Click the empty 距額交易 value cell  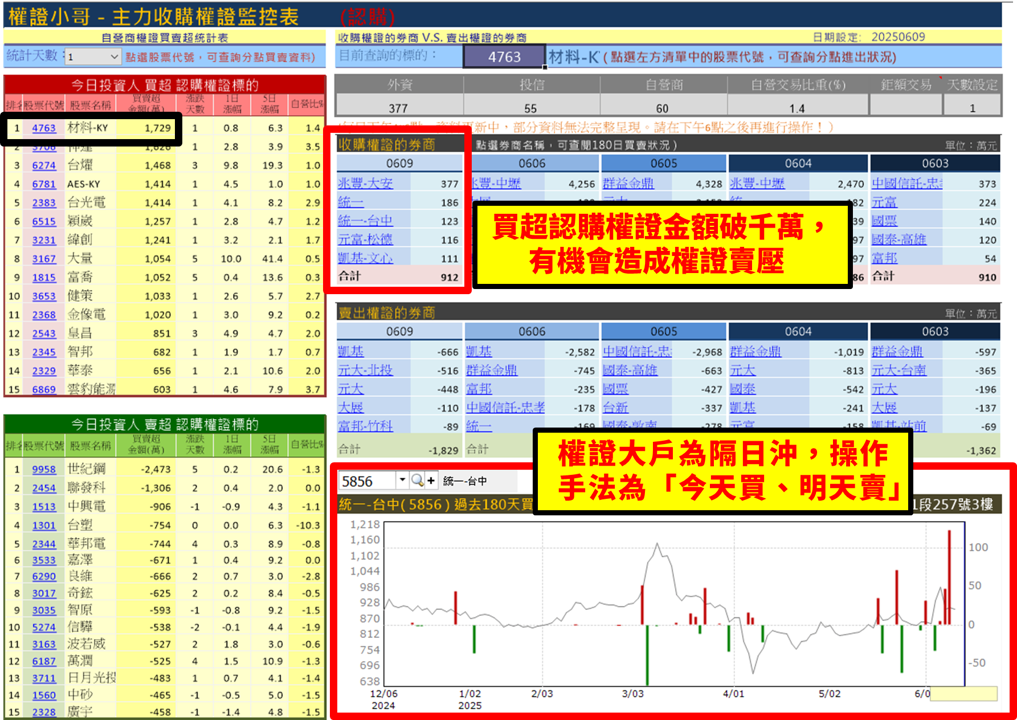point(905,106)
